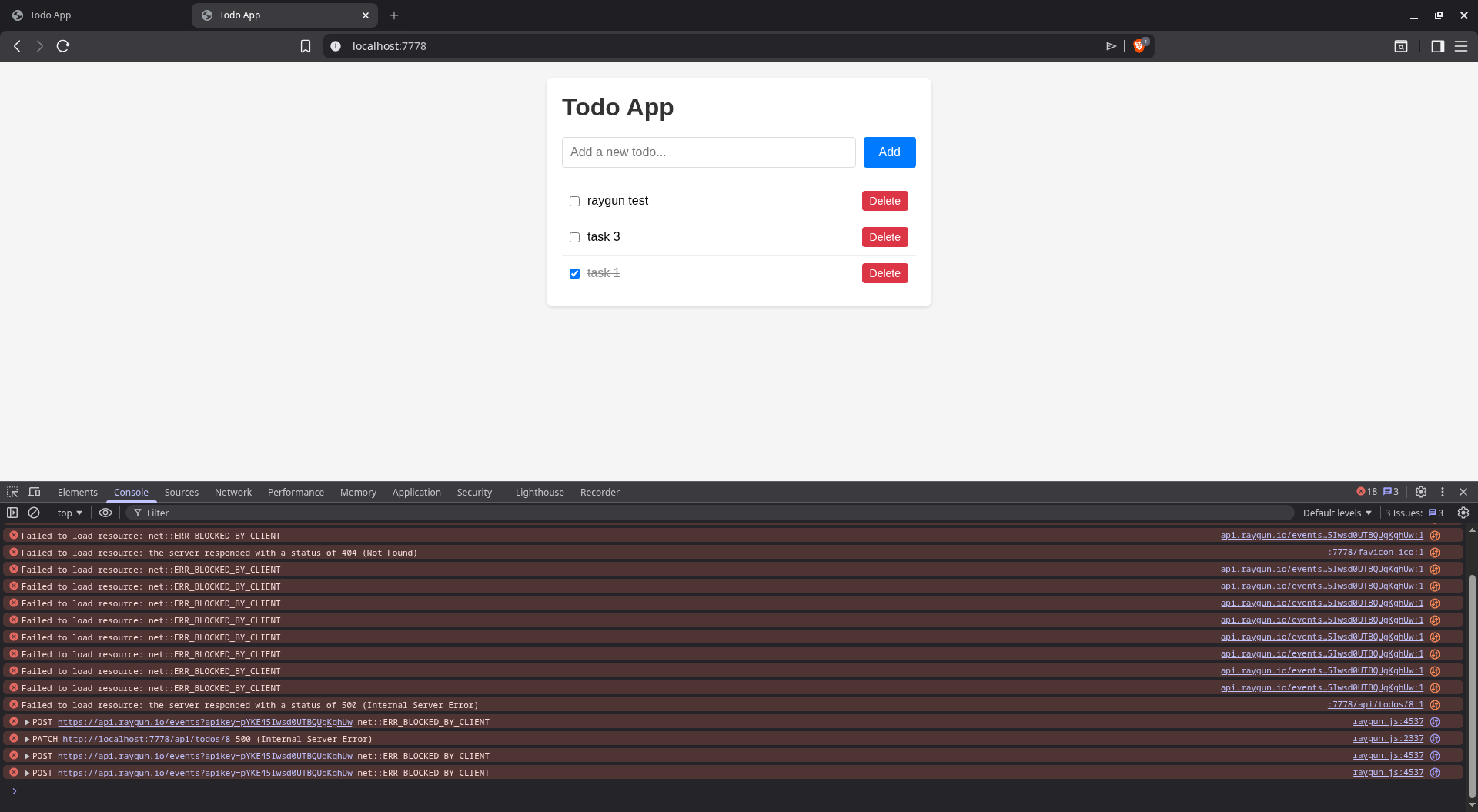Focus the 'Add a new todo...' input field
The width and height of the screenshot is (1478, 812).
[x=708, y=152]
